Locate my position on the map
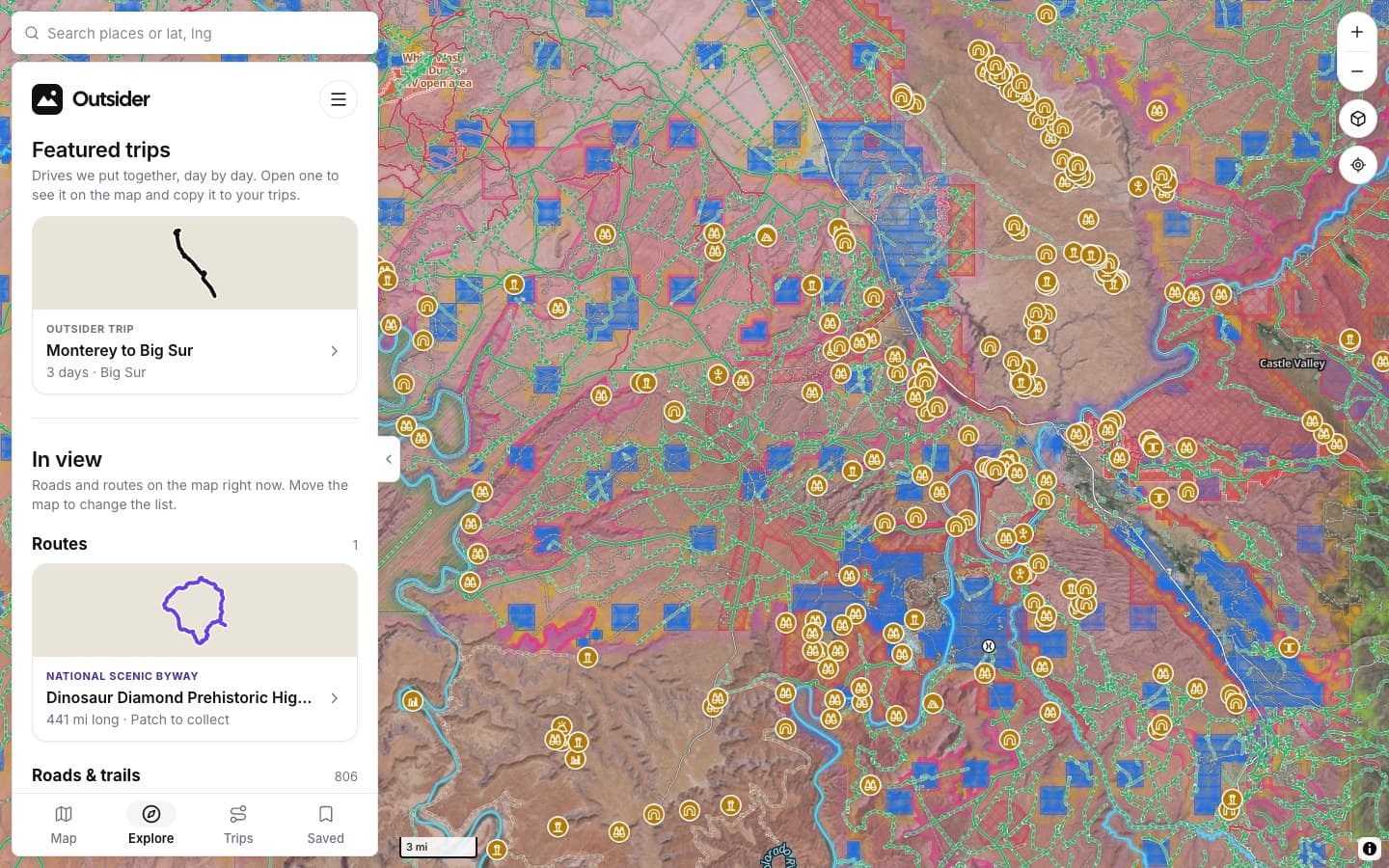The width and height of the screenshot is (1389, 868). pos(1358,165)
